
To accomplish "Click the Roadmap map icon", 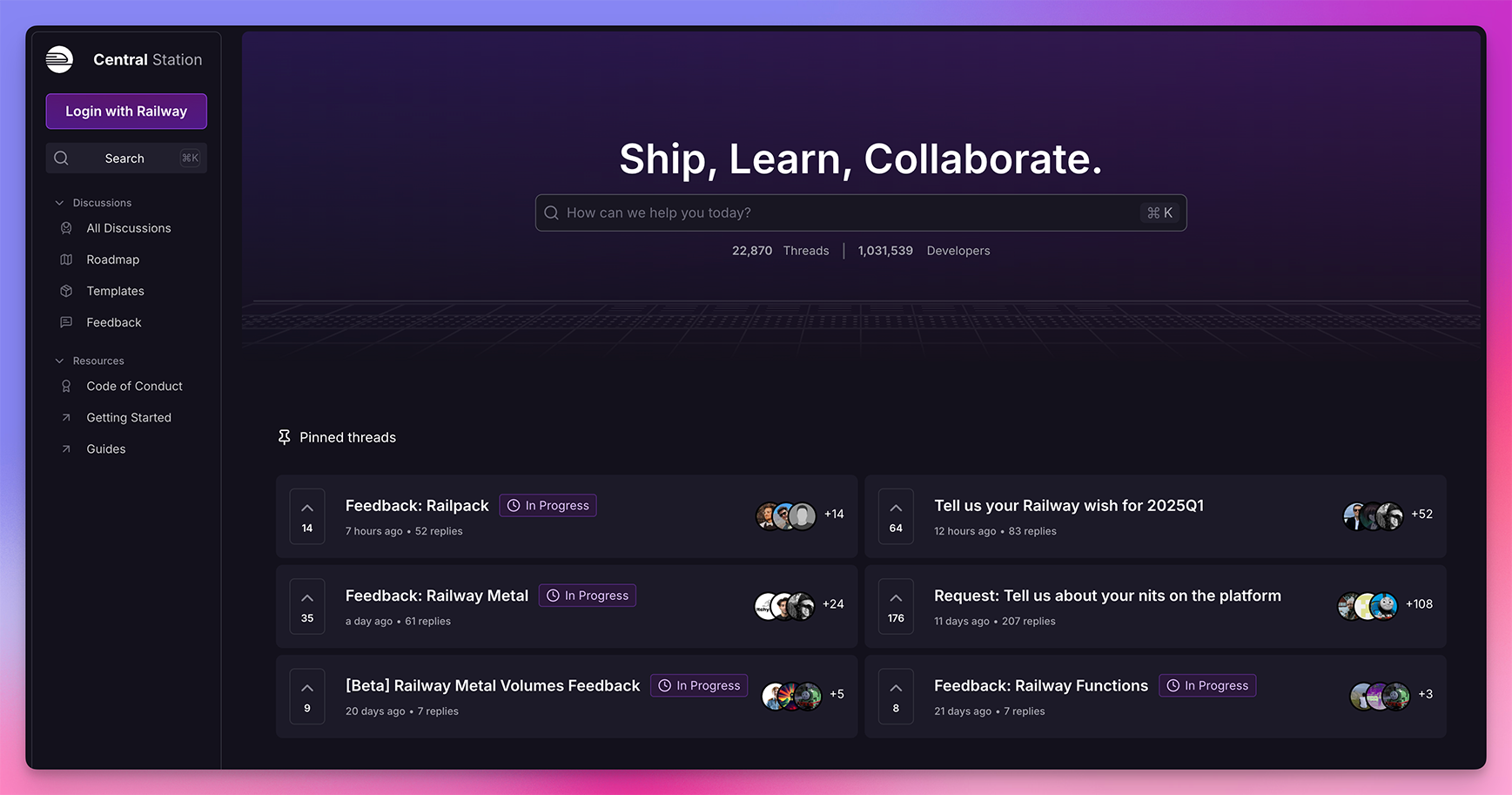I will pyautogui.click(x=66, y=259).
